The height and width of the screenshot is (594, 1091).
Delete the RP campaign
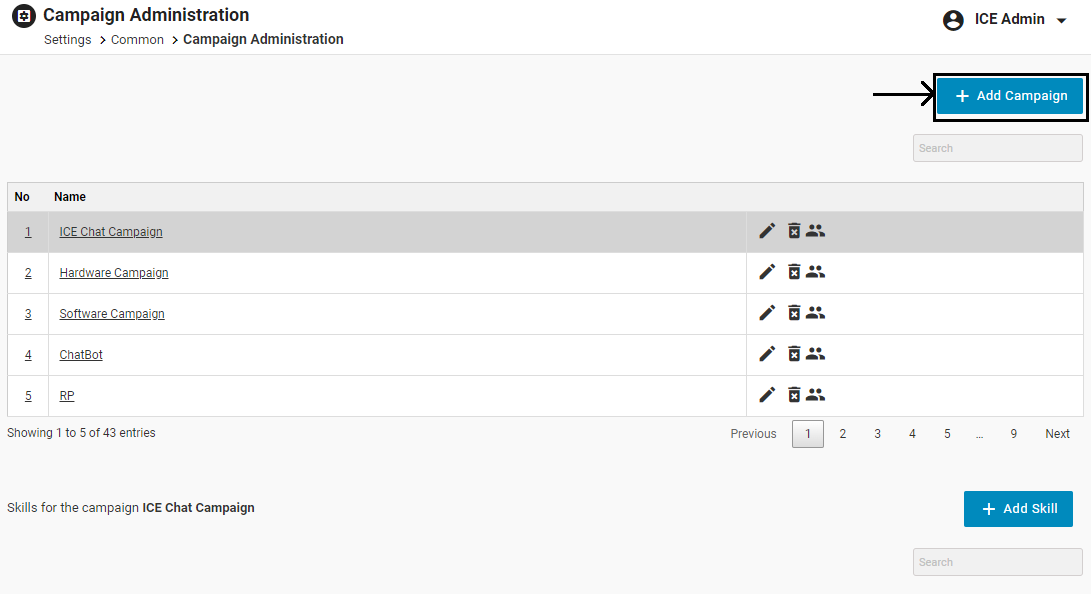pos(794,395)
